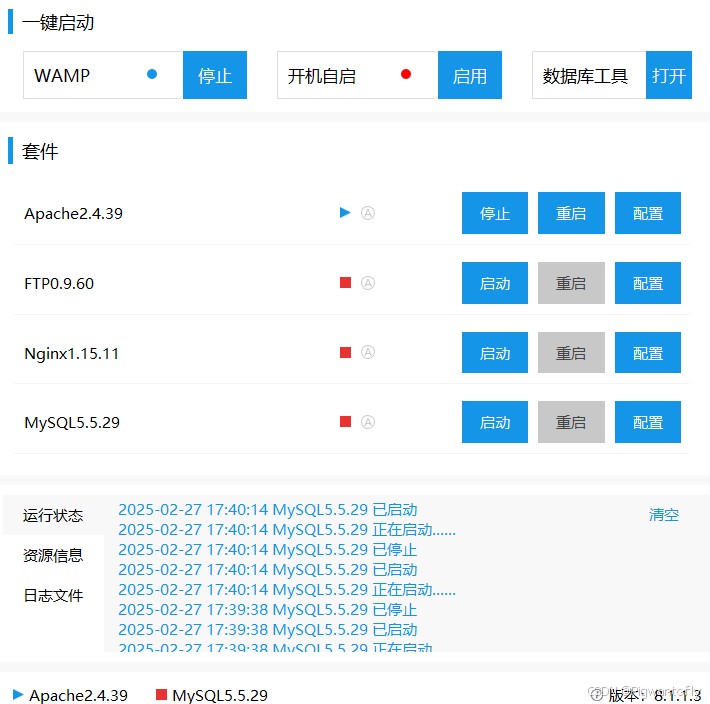Click greyed restart button for FTP0.9.60
The width and height of the screenshot is (710, 704).
pyautogui.click(x=571, y=283)
